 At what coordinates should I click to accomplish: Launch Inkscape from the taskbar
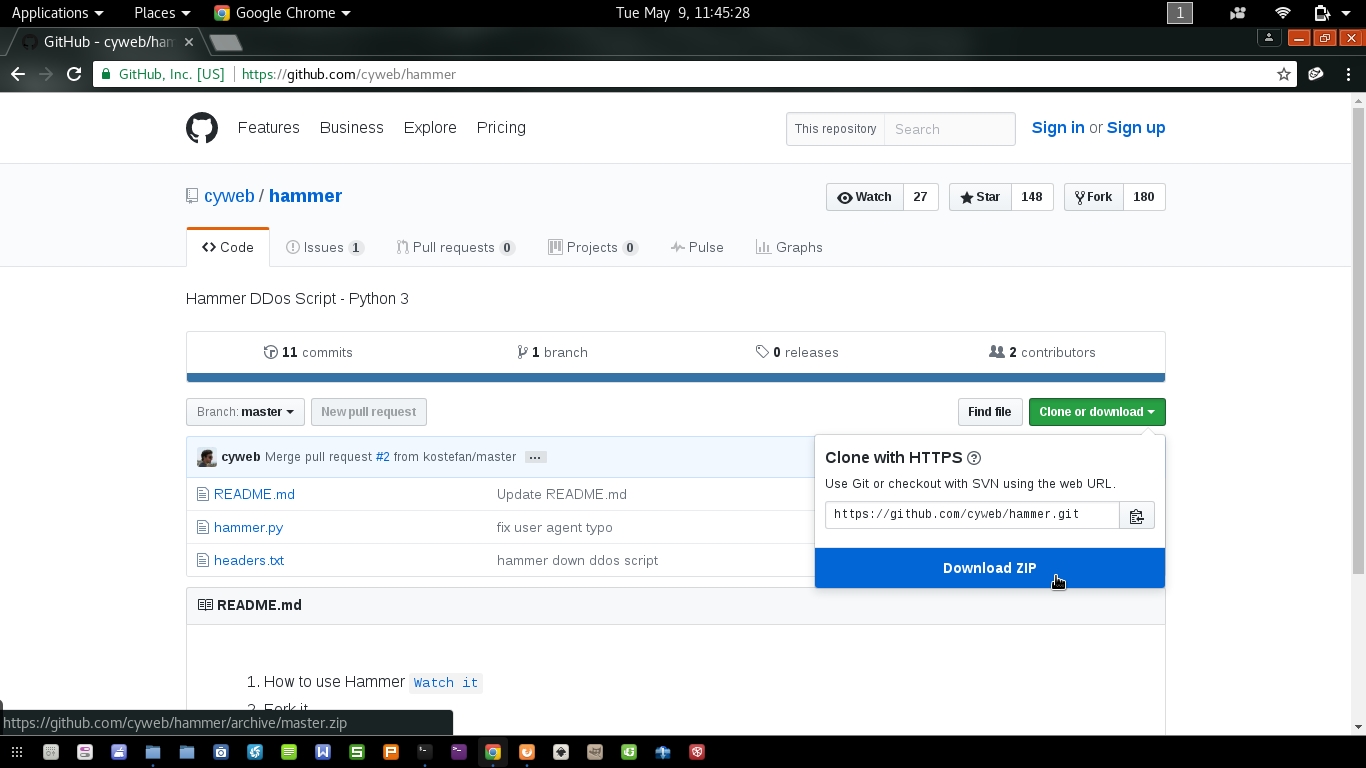tap(561, 752)
